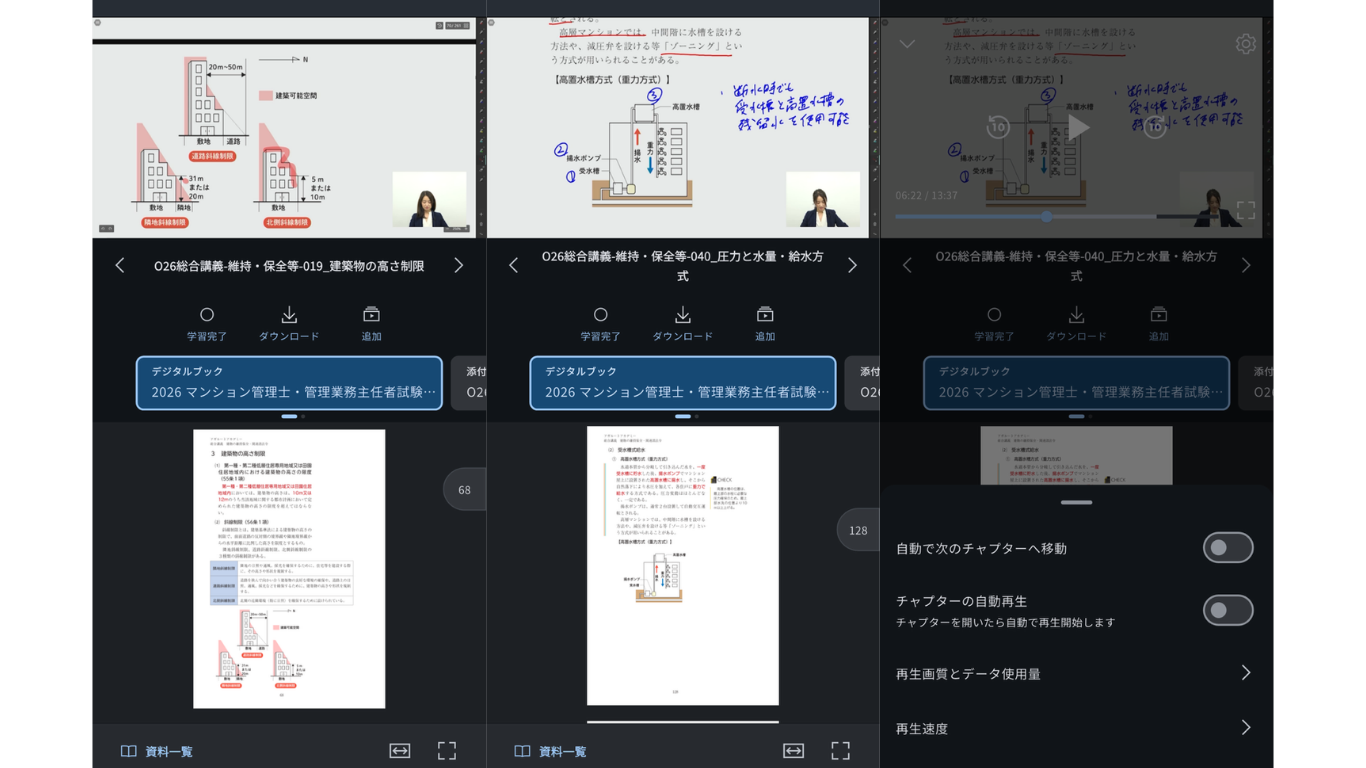Tap the settings sheet drag handle
Screen dimensions: 1366x768
click(x=1076, y=502)
